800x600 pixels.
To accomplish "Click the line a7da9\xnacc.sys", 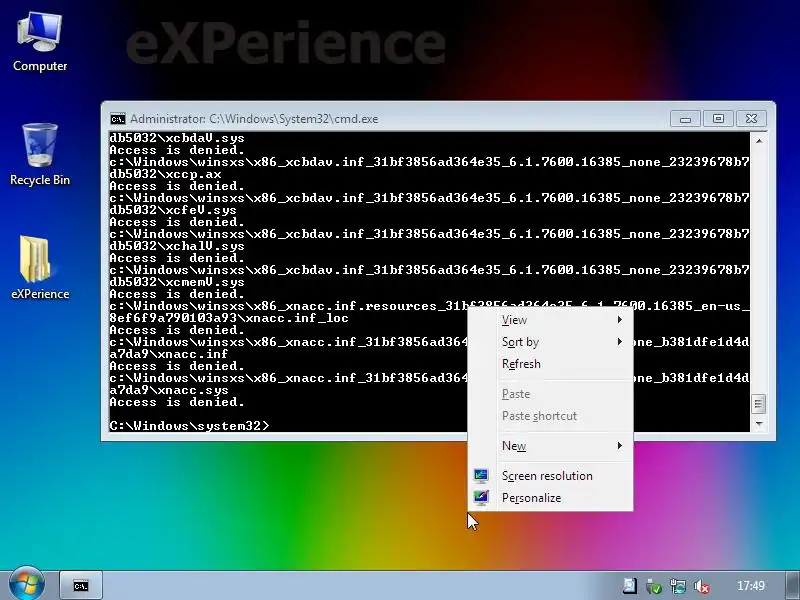I will (168, 390).
